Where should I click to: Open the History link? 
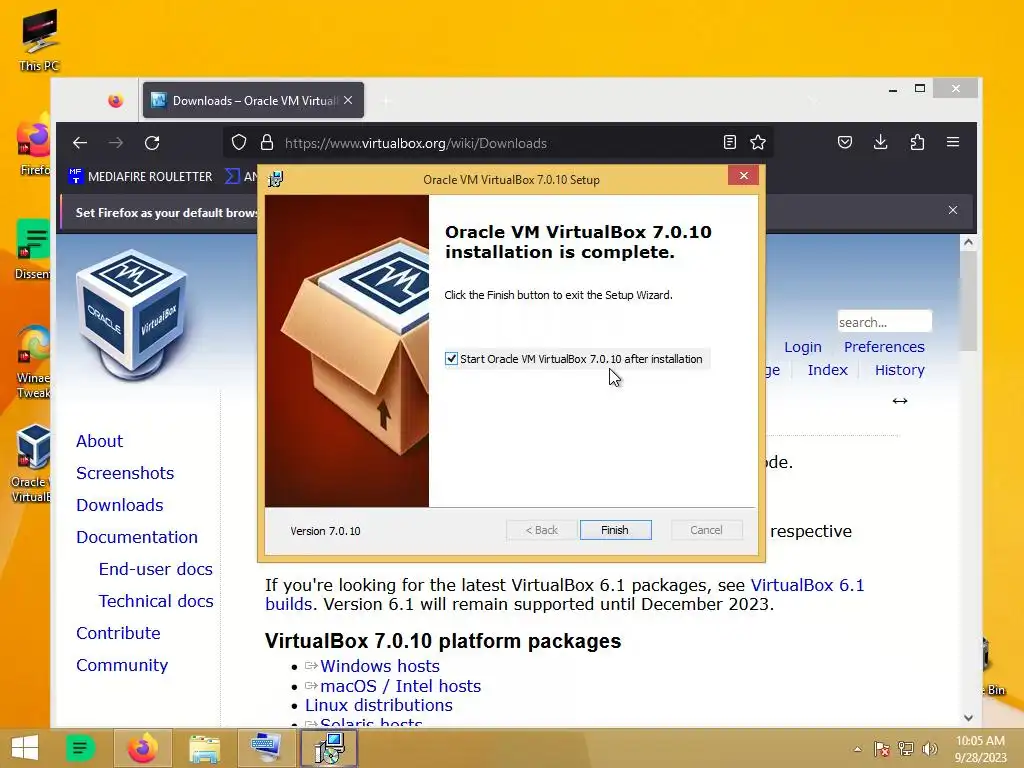(x=899, y=370)
